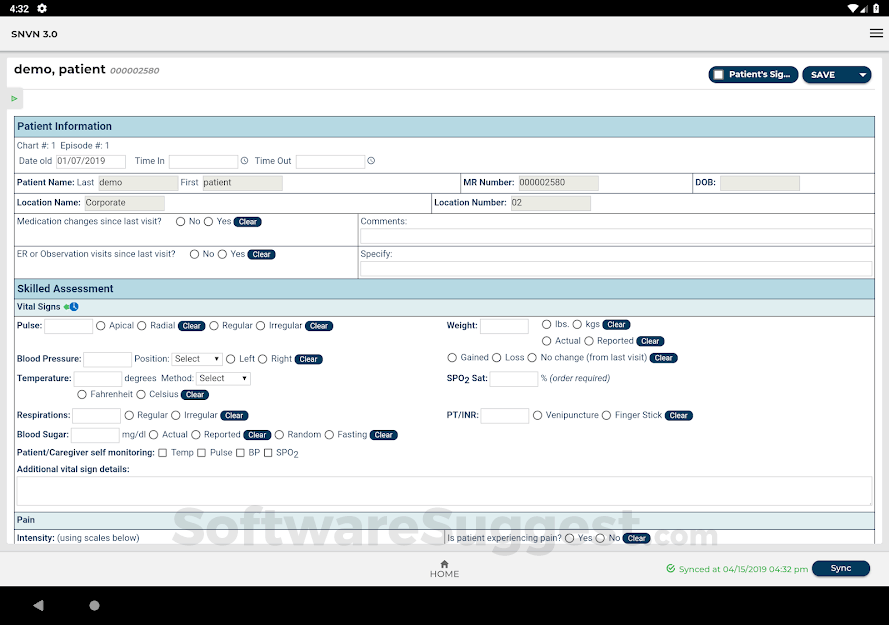
Task: Click the settings gear in the status bar
Action: [40, 8]
